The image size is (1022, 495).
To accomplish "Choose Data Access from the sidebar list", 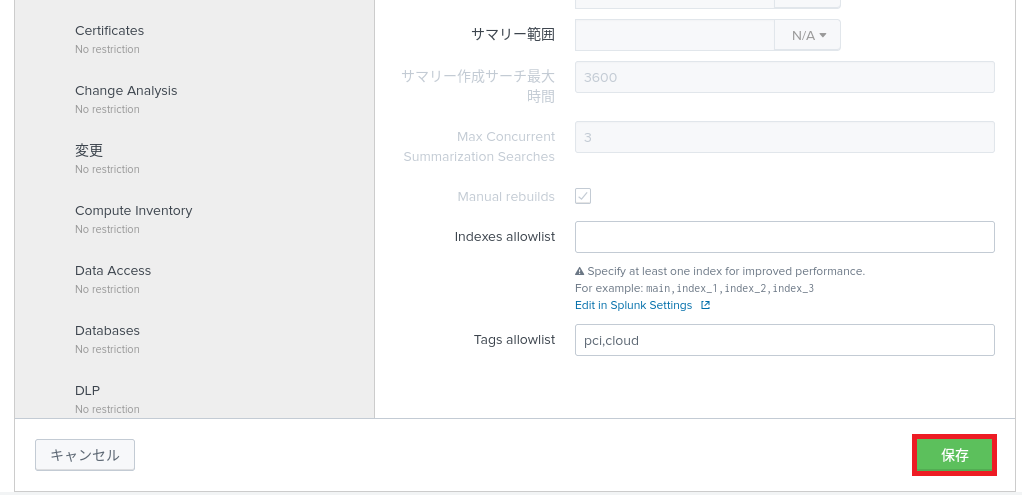I will click(113, 271).
